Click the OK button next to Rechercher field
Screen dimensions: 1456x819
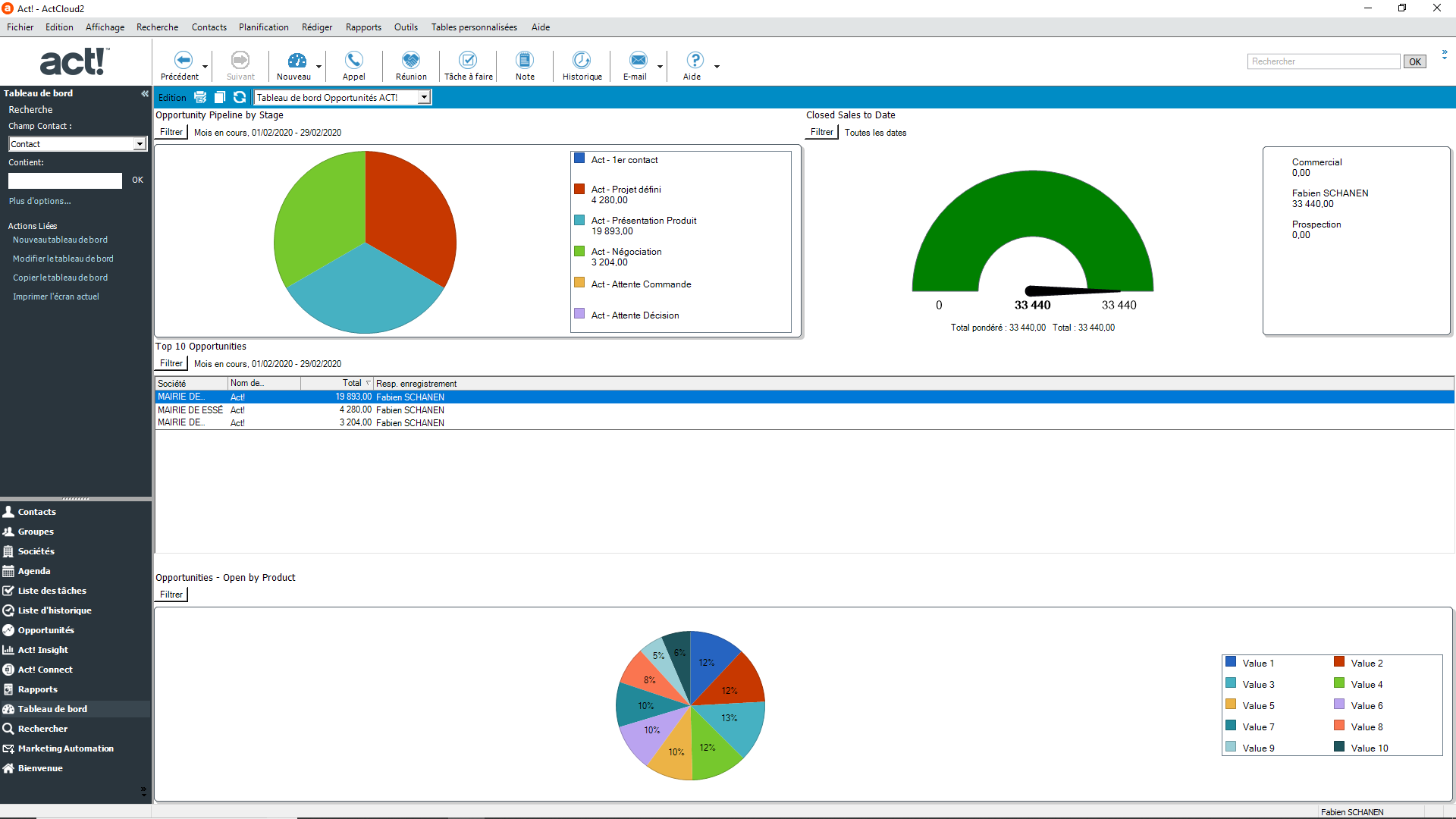(1415, 61)
